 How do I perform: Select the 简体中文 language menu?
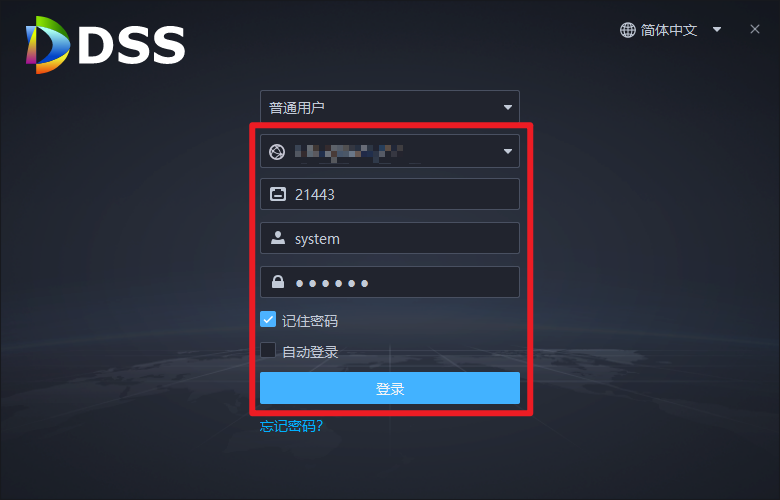click(669, 30)
